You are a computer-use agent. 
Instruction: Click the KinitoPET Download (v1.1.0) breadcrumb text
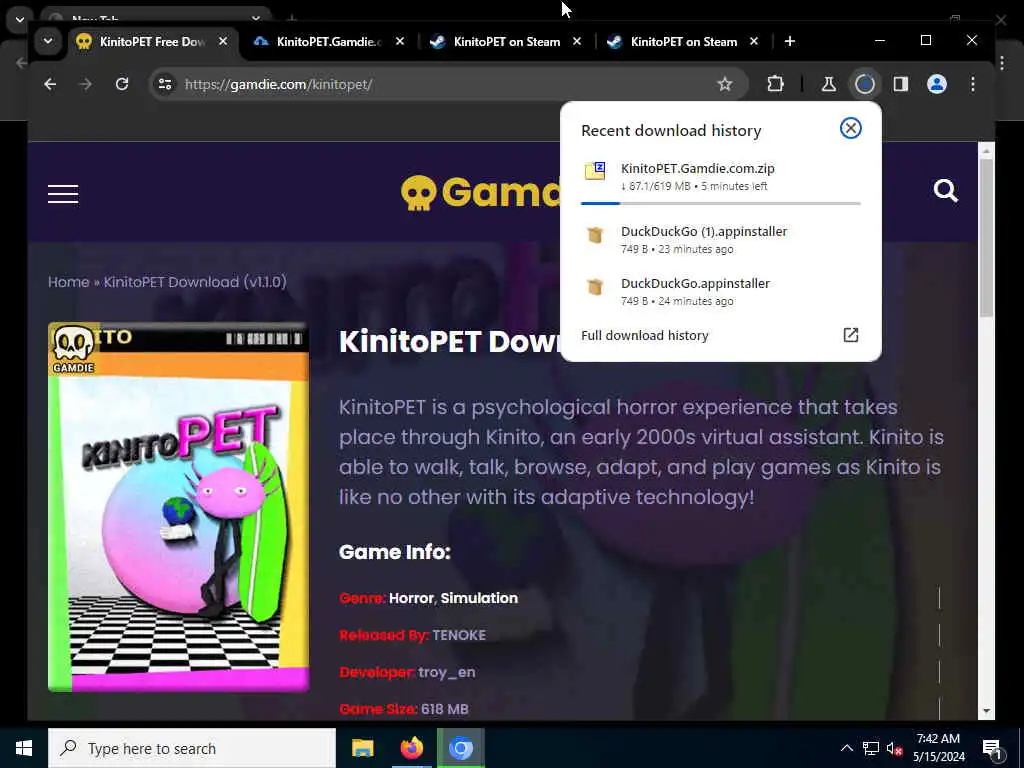click(x=195, y=282)
